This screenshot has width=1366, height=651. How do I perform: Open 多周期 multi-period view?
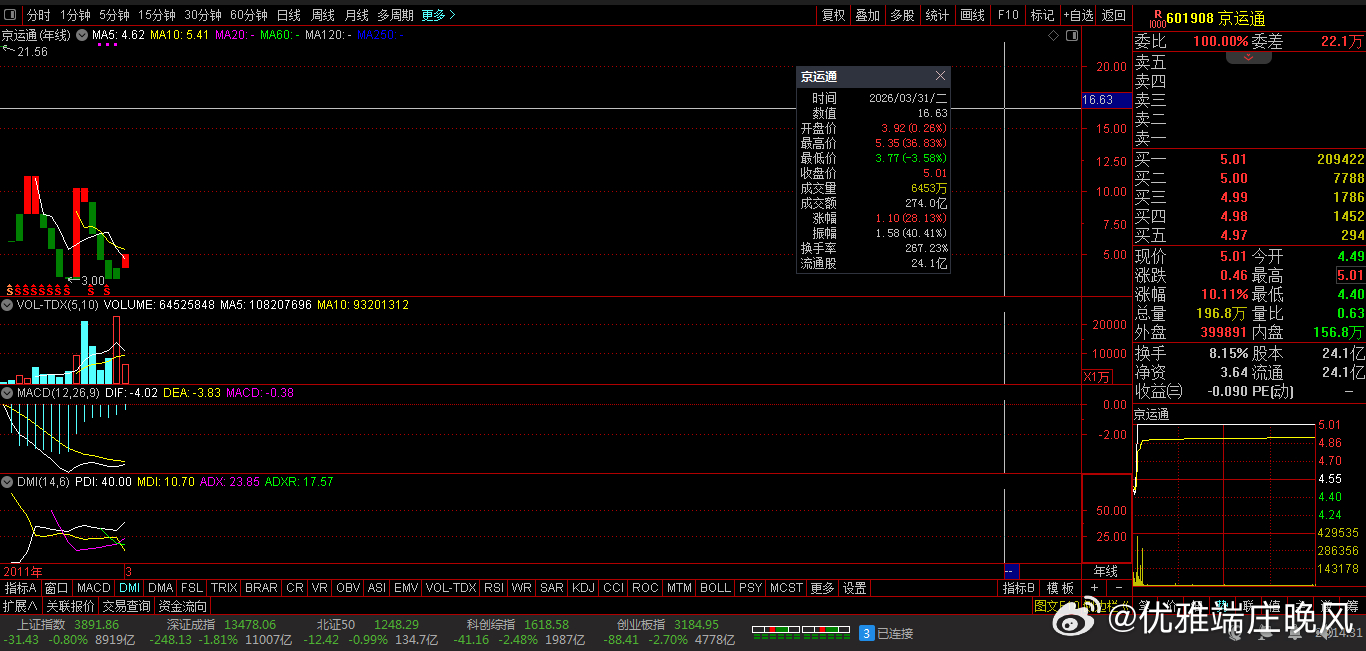pyautogui.click(x=395, y=15)
